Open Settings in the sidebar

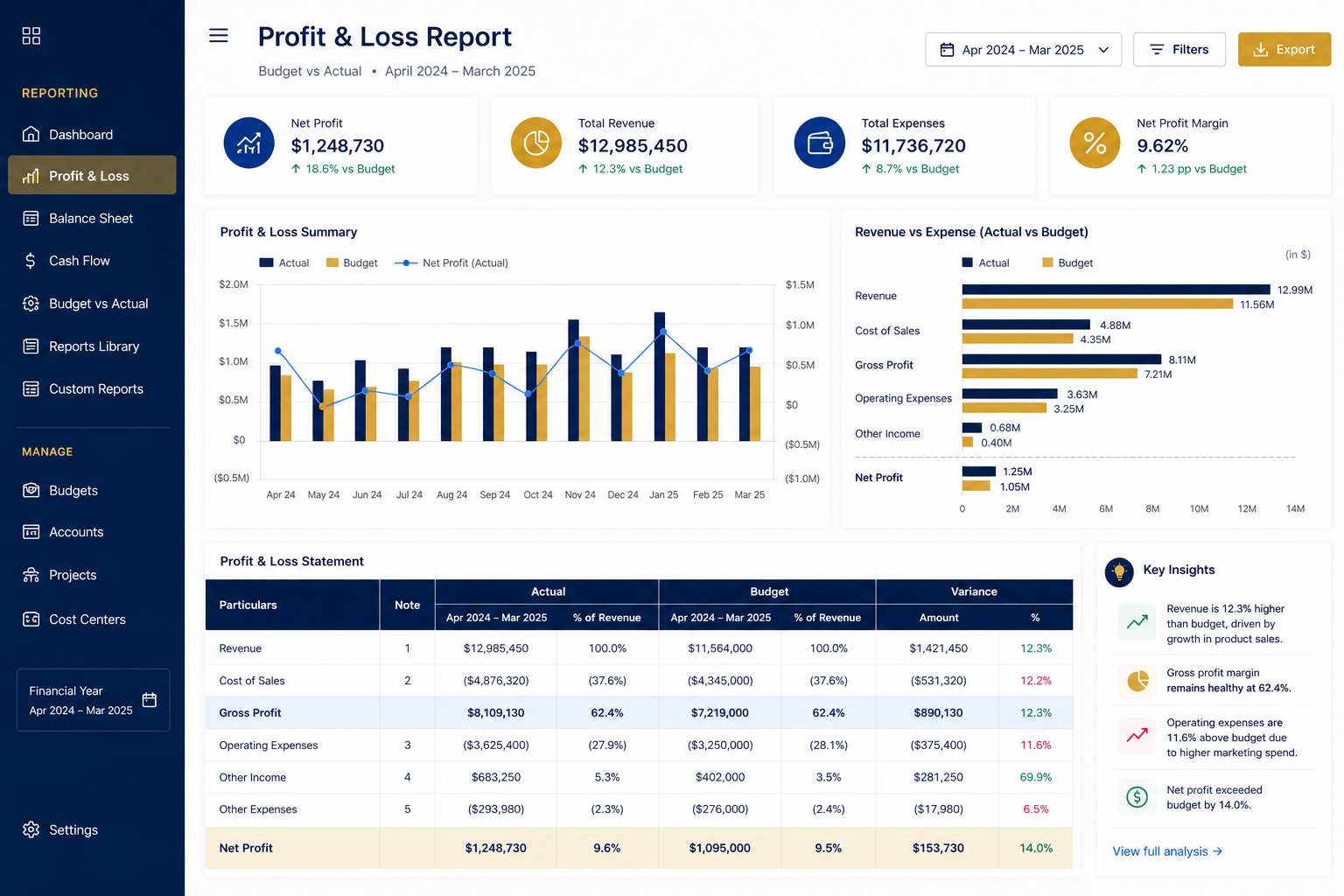(92, 829)
